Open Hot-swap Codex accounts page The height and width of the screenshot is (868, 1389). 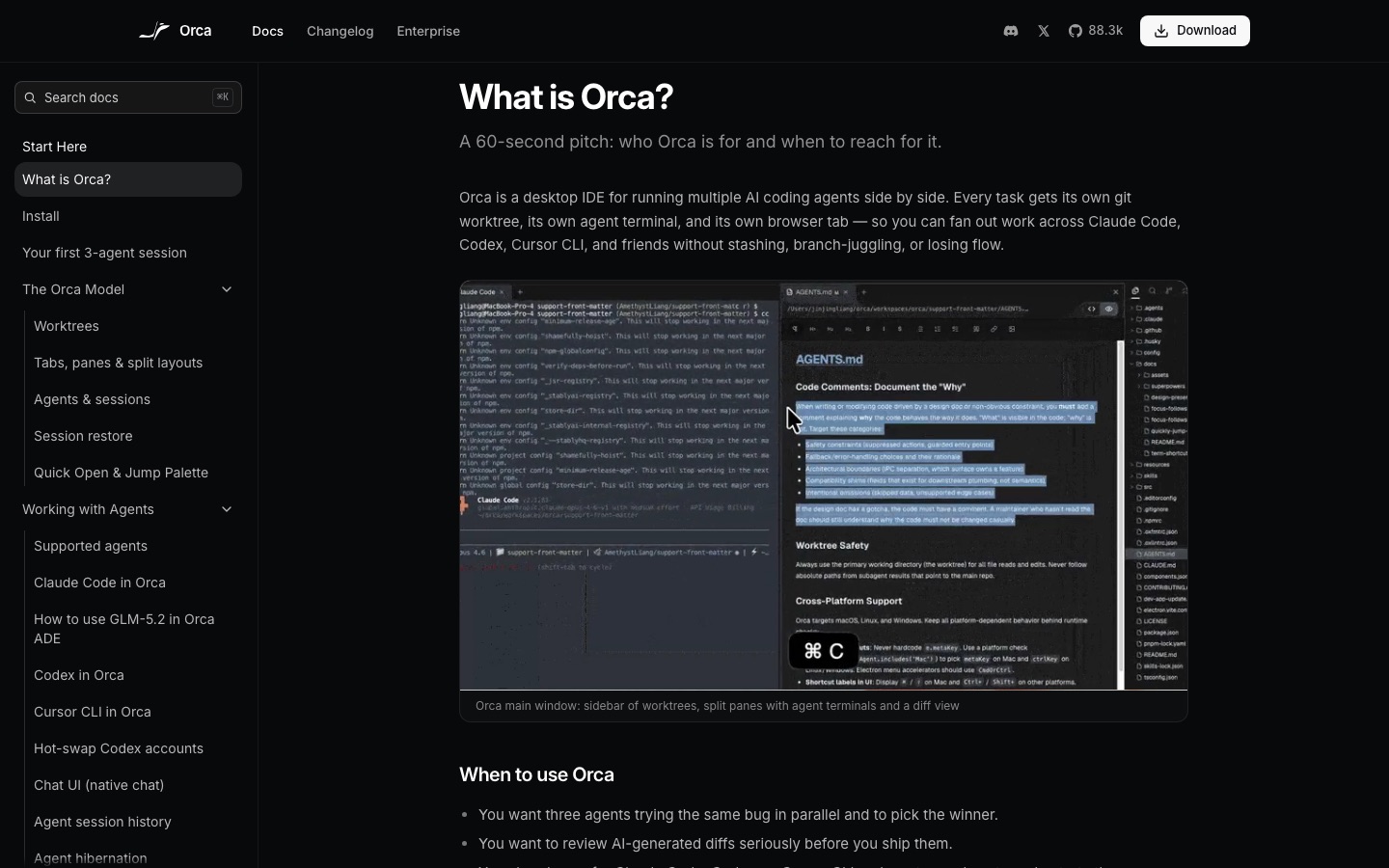pyautogui.click(x=119, y=748)
